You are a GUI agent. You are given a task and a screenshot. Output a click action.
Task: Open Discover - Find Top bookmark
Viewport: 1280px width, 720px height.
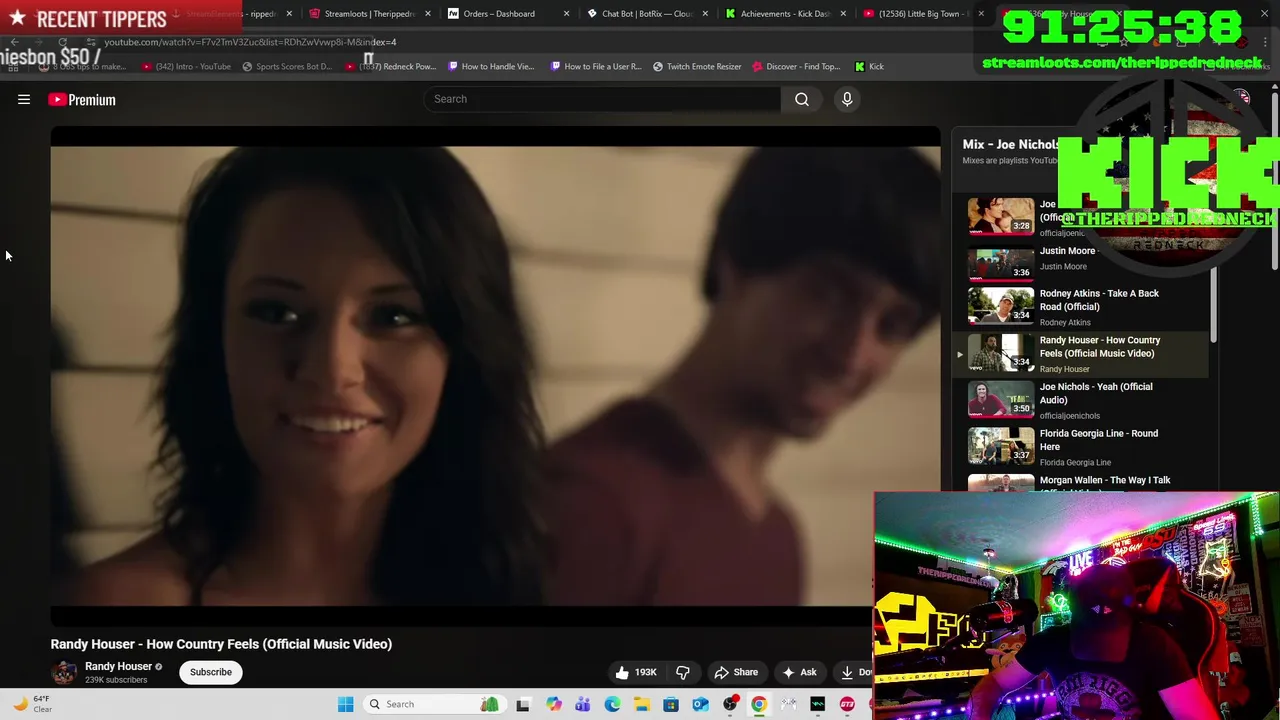click(796, 67)
